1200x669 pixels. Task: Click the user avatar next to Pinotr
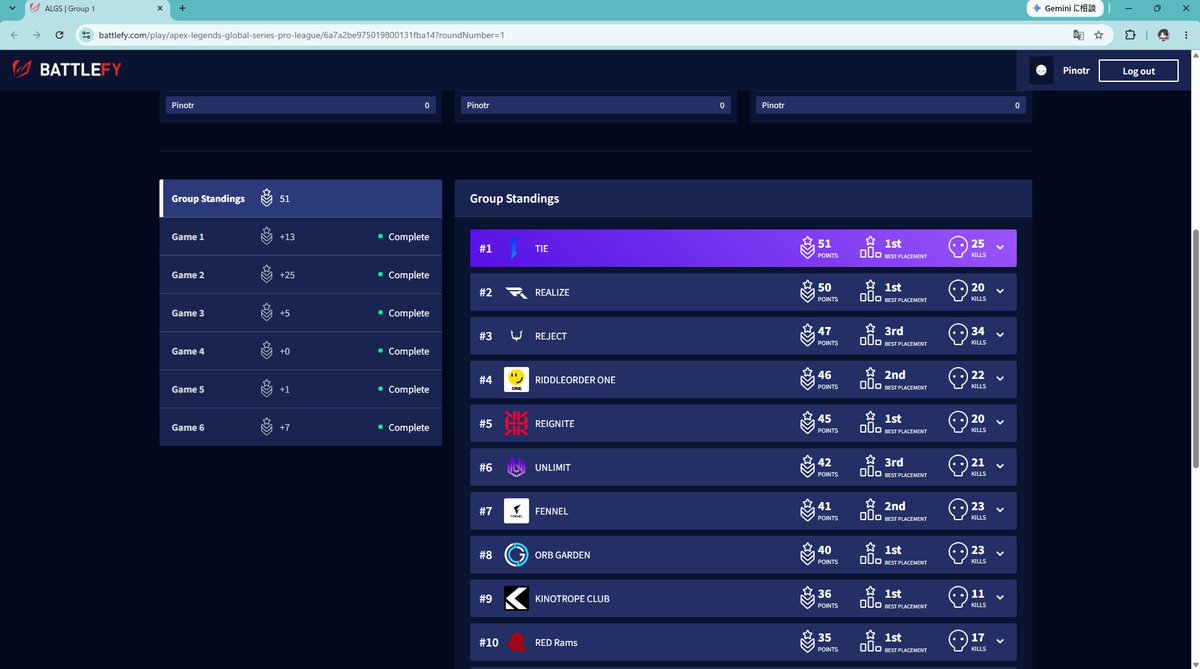[1041, 71]
